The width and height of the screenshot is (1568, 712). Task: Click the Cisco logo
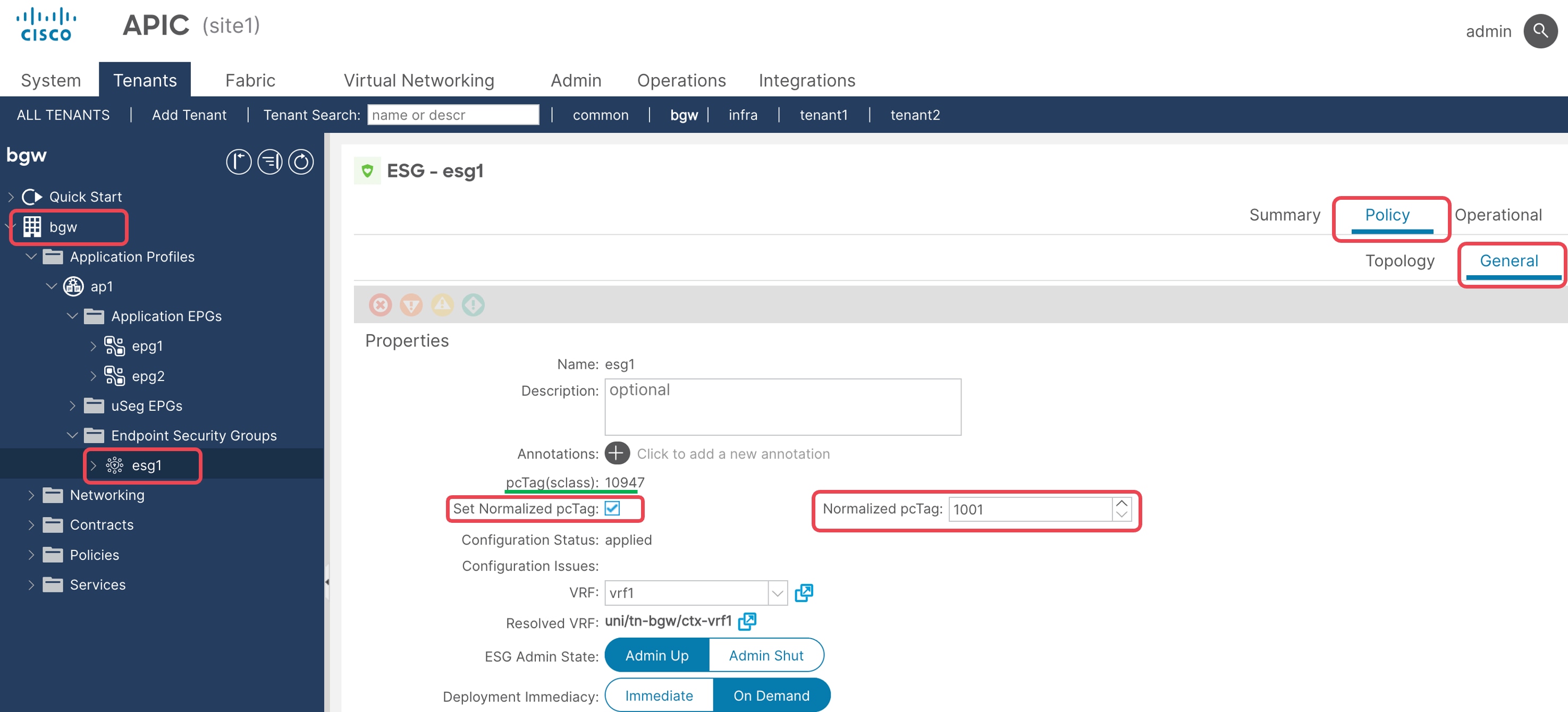(46, 25)
